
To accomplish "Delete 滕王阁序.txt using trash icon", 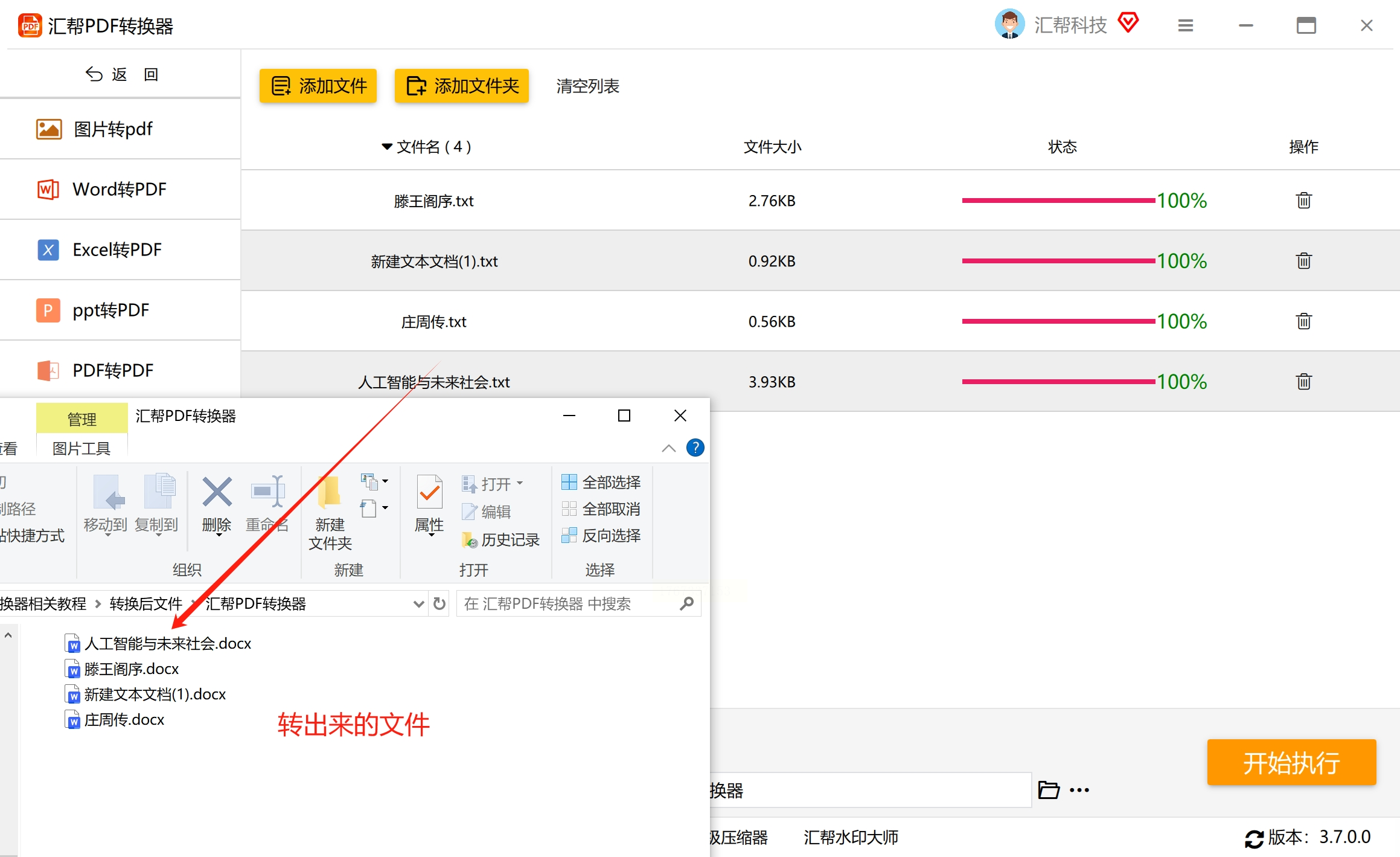I will click(x=1303, y=201).
